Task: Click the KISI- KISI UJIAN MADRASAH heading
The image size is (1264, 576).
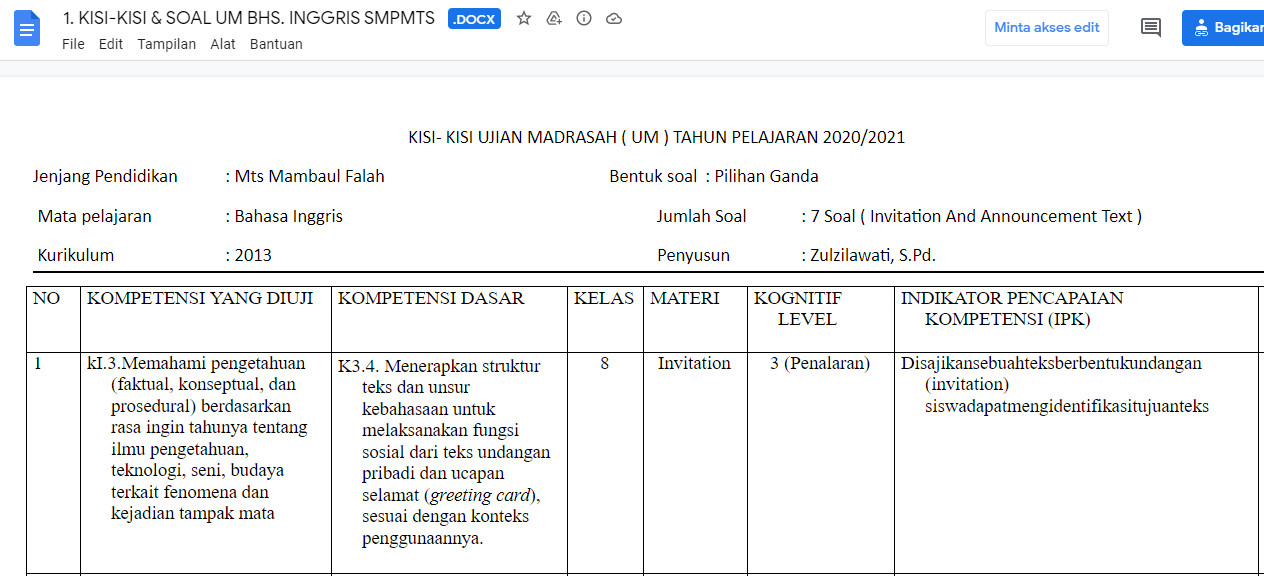Action: (x=657, y=138)
